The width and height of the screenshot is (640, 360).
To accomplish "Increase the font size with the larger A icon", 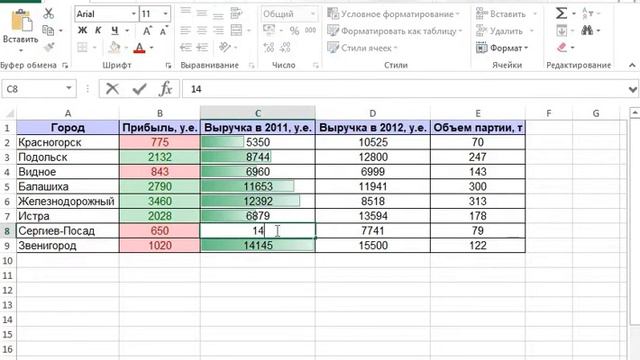I will [x=147, y=31].
